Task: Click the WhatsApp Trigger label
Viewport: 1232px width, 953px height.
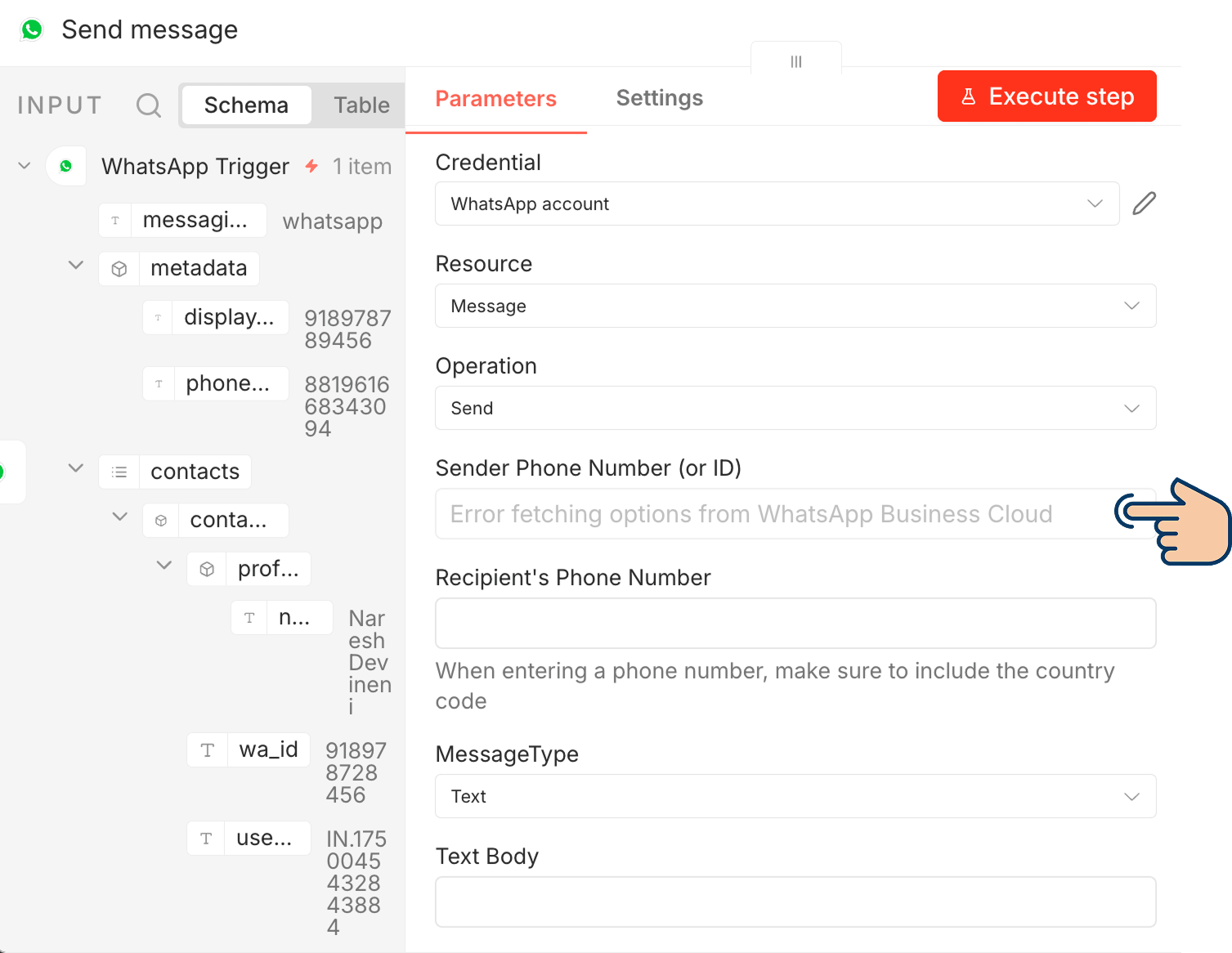Action: pyautogui.click(x=195, y=167)
